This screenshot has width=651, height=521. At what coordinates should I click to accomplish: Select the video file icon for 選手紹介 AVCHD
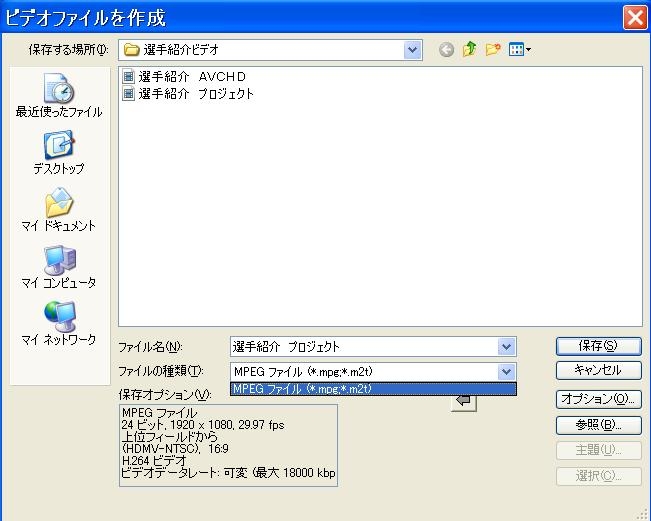pyautogui.click(x=129, y=77)
